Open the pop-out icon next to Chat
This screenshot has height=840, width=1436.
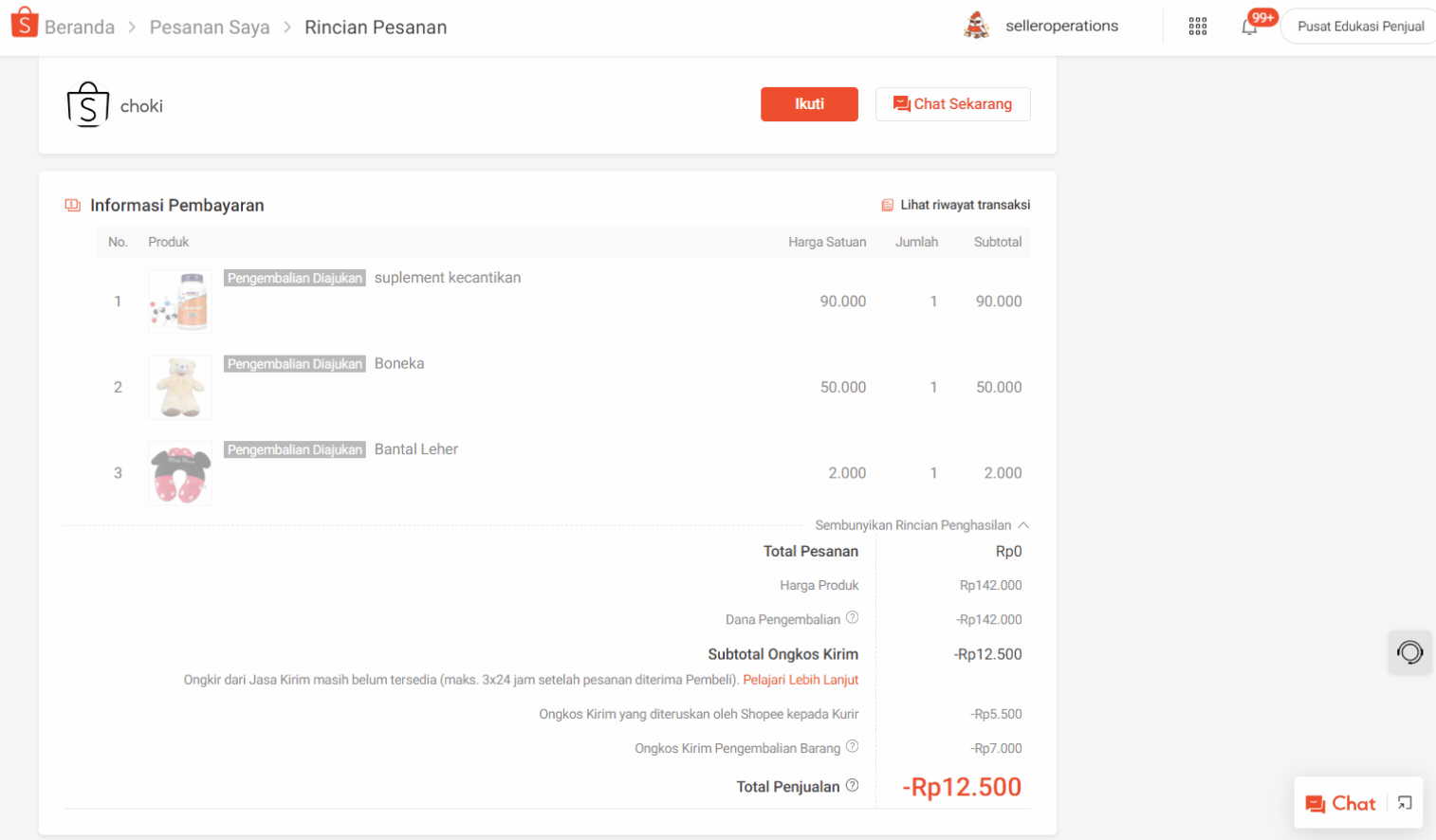[1405, 802]
